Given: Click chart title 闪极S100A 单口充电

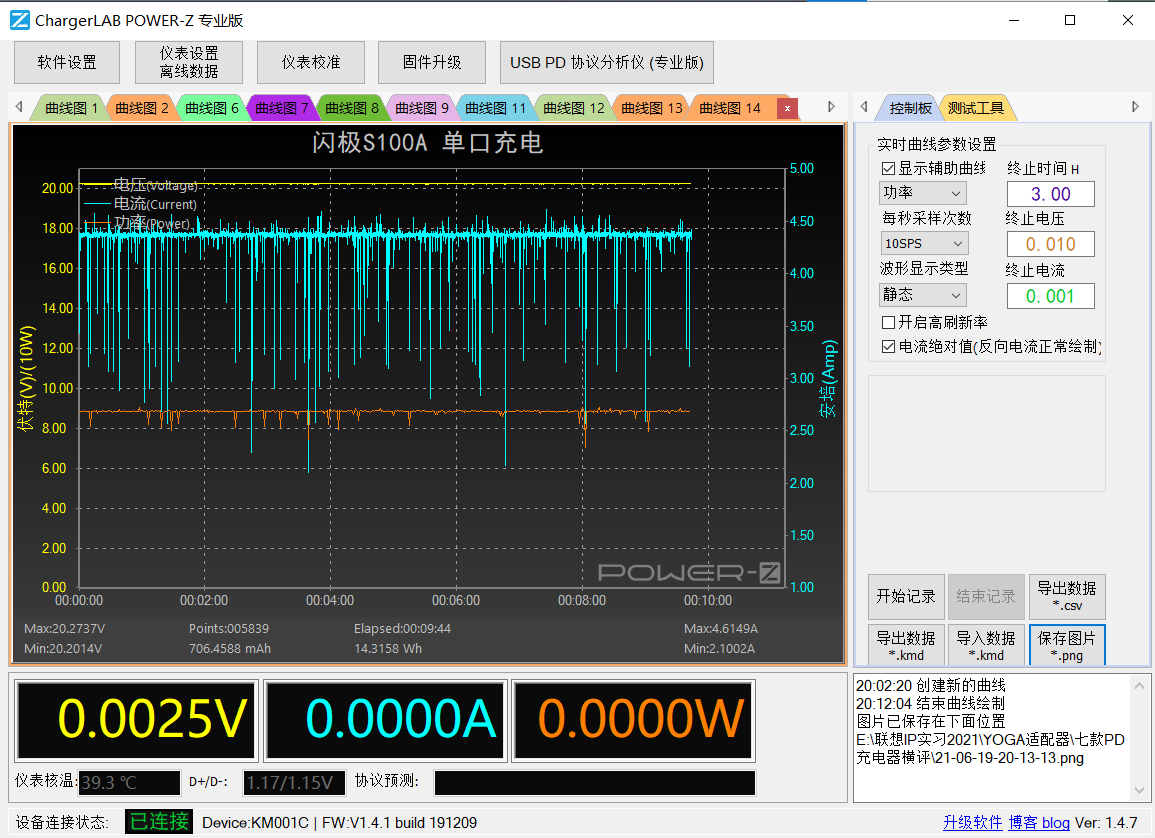Looking at the screenshot, I should (x=427, y=142).
